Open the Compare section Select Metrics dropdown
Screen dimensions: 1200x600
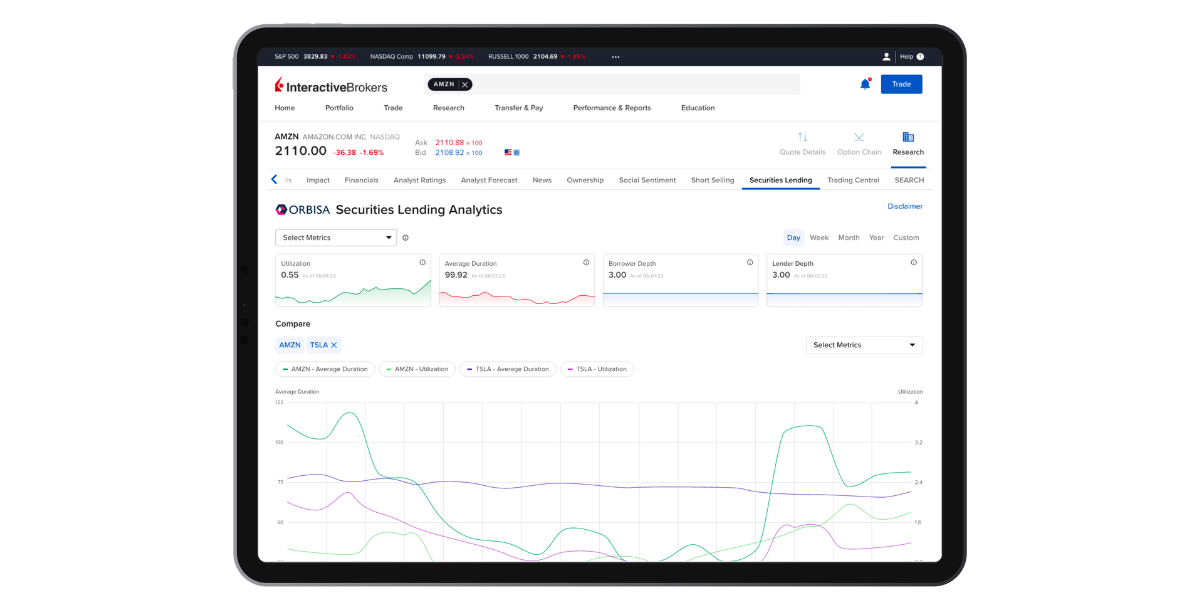(864, 344)
